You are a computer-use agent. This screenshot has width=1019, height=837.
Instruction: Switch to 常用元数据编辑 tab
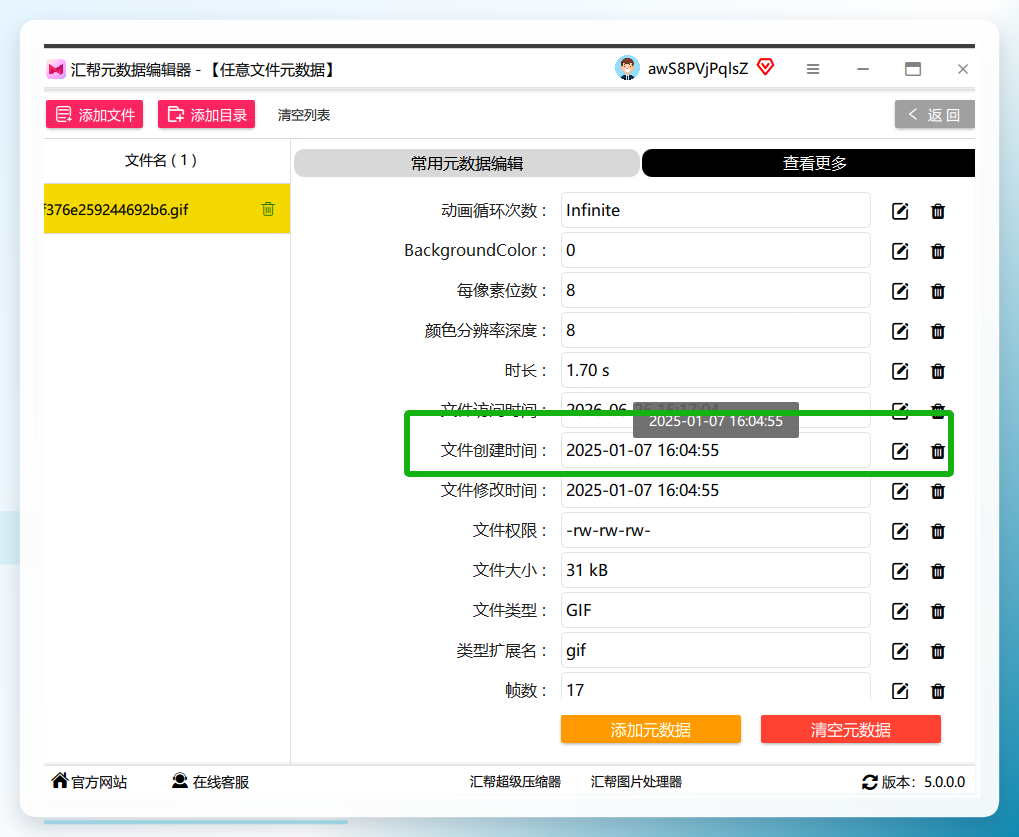point(467,163)
